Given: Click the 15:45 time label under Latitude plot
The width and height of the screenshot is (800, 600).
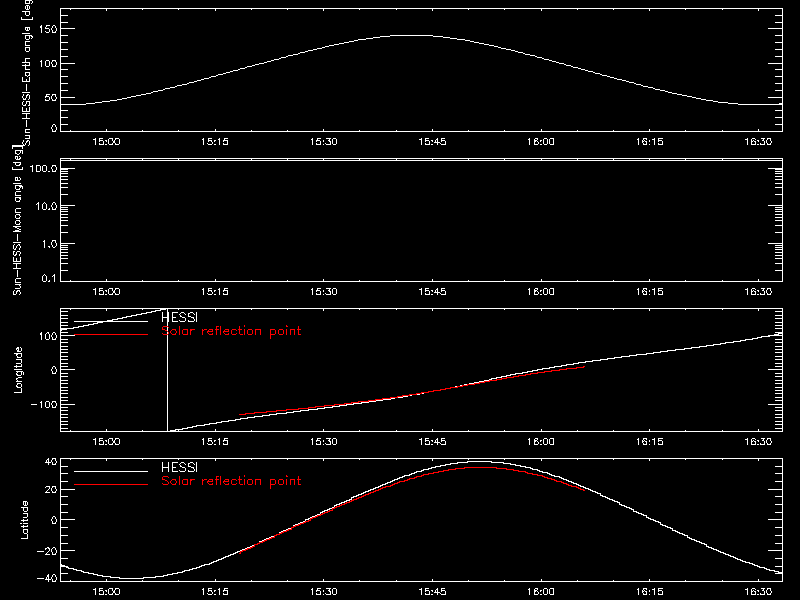Looking at the screenshot, I should click(x=432, y=592).
